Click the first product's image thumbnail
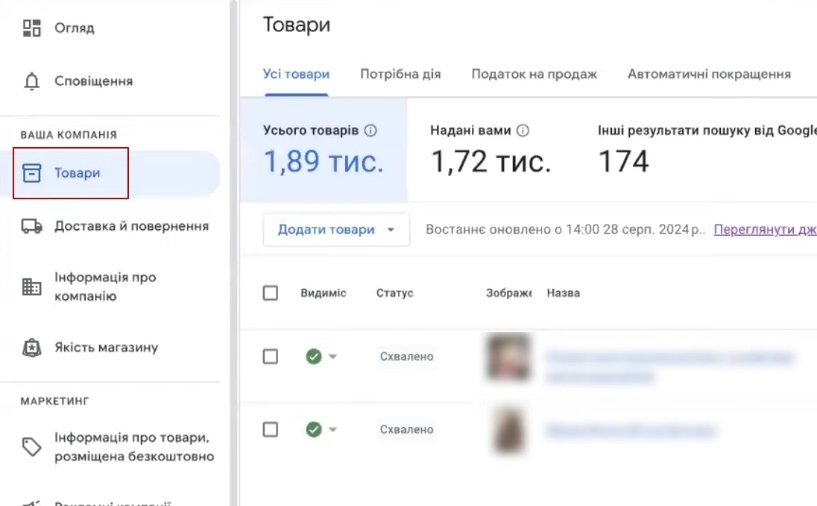The height and width of the screenshot is (506, 817). coord(508,357)
